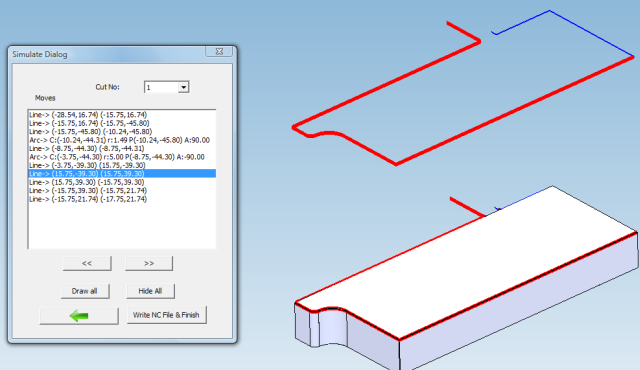Step to previous move with << button
Viewport: 640px width, 370px height.
click(x=87, y=264)
